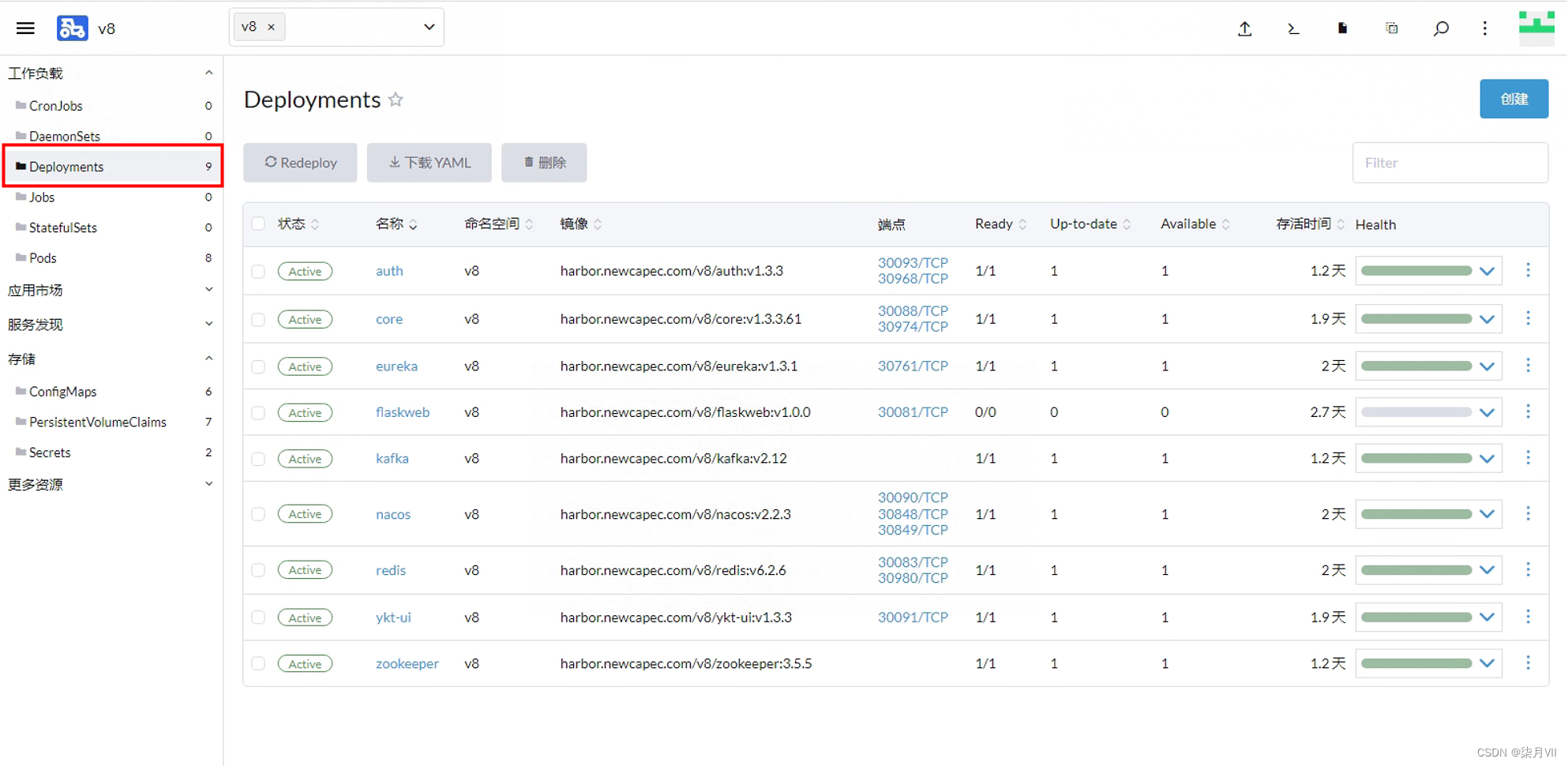Open the namespace selector dropdown arrow
Screen dimensions: 1568x766
tap(429, 27)
